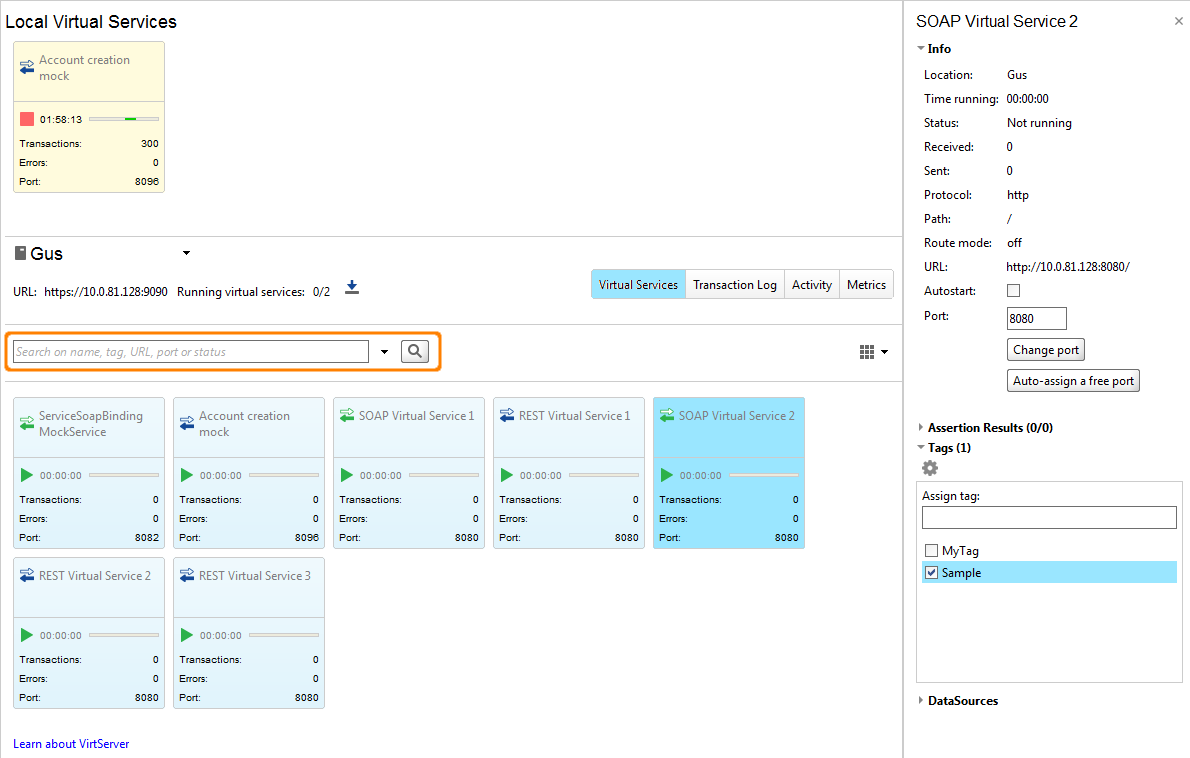Click the search magnifier icon
The height and width of the screenshot is (758, 1190).
[x=415, y=351]
